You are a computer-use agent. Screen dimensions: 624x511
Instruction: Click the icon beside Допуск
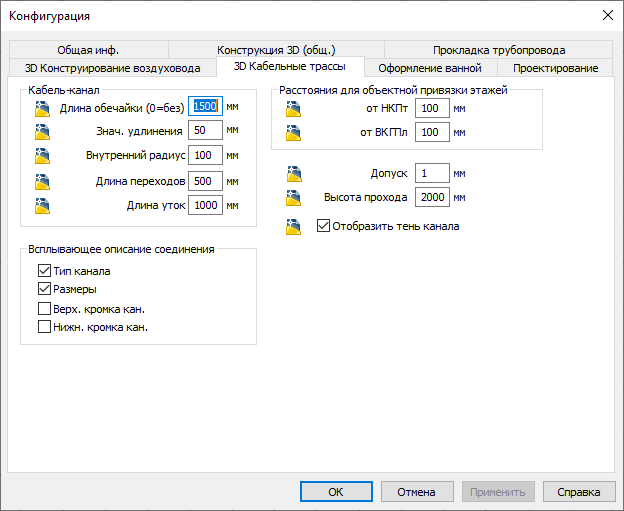pyautogui.click(x=294, y=174)
